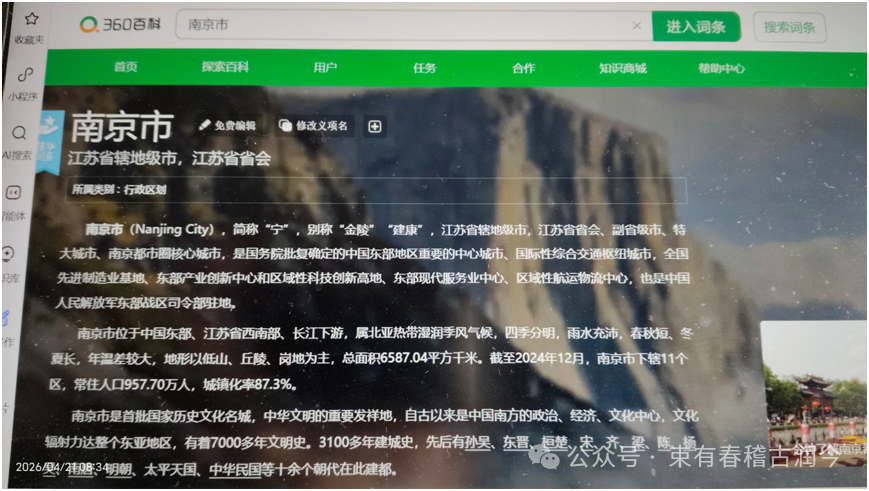Open 帮助中心 in navigation bar
Viewport: 869px width, 491px height.
[x=721, y=69]
